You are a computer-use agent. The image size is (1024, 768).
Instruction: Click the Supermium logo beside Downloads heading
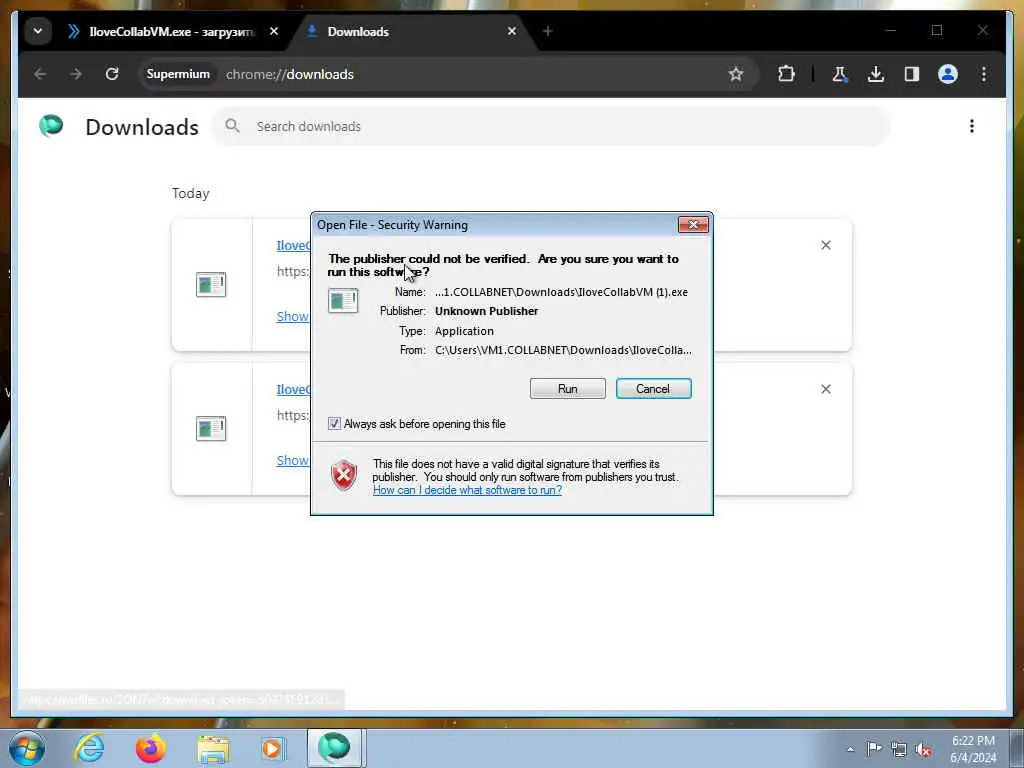point(51,125)
